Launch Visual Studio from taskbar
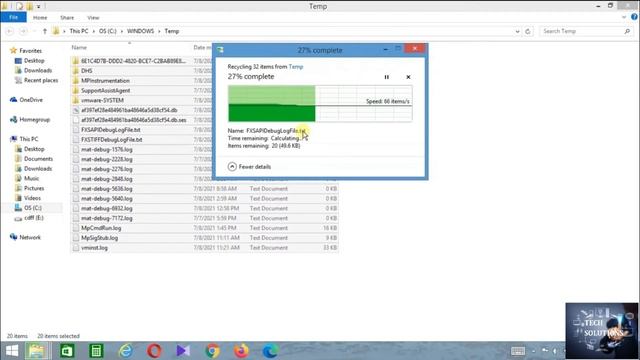 click(x=183, y=351)
